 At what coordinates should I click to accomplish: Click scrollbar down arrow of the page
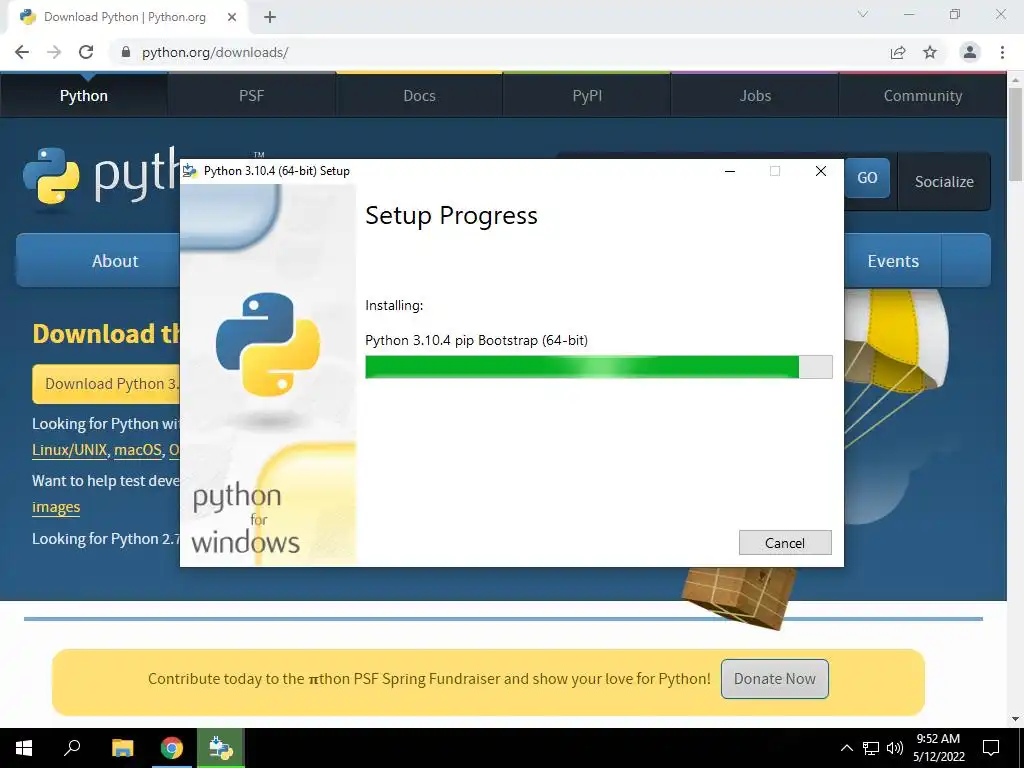pyautogui.click(x=1015, y=719)
